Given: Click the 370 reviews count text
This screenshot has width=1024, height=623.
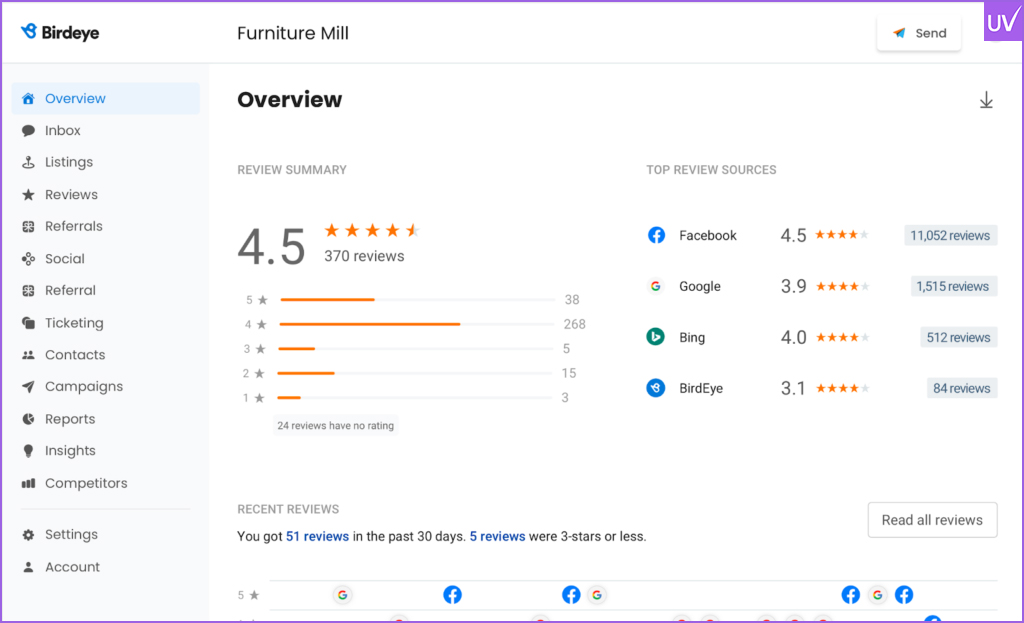Looking at the screenshot, I should tap(364, 256).
